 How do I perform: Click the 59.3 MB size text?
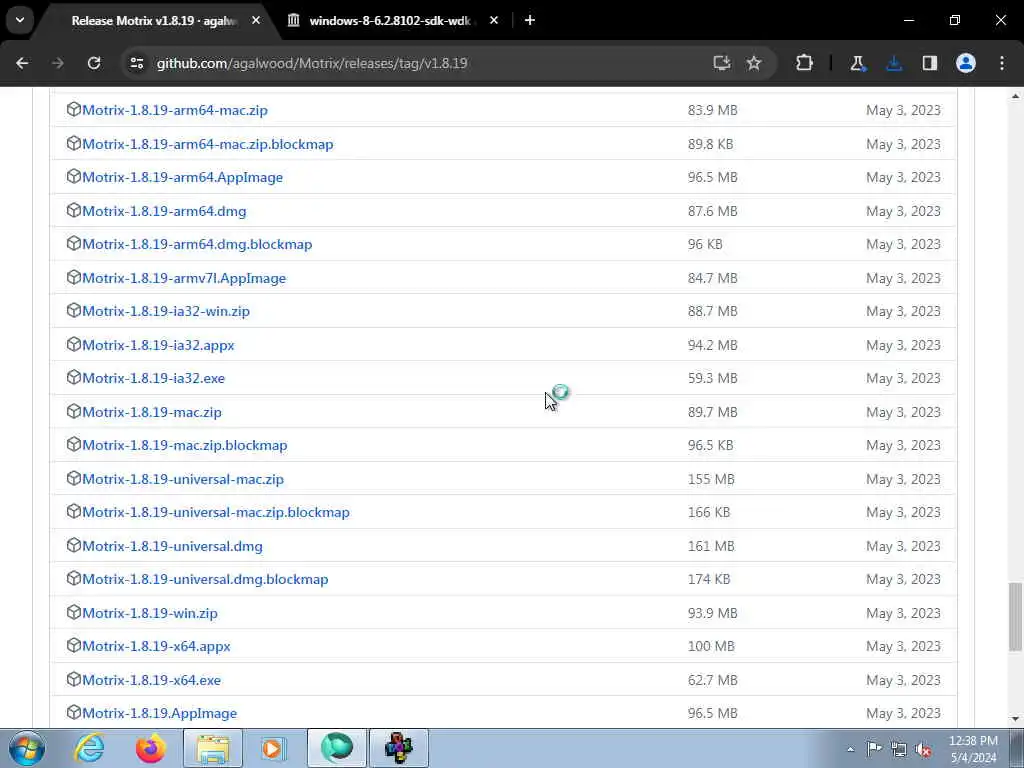pos(712,378)
